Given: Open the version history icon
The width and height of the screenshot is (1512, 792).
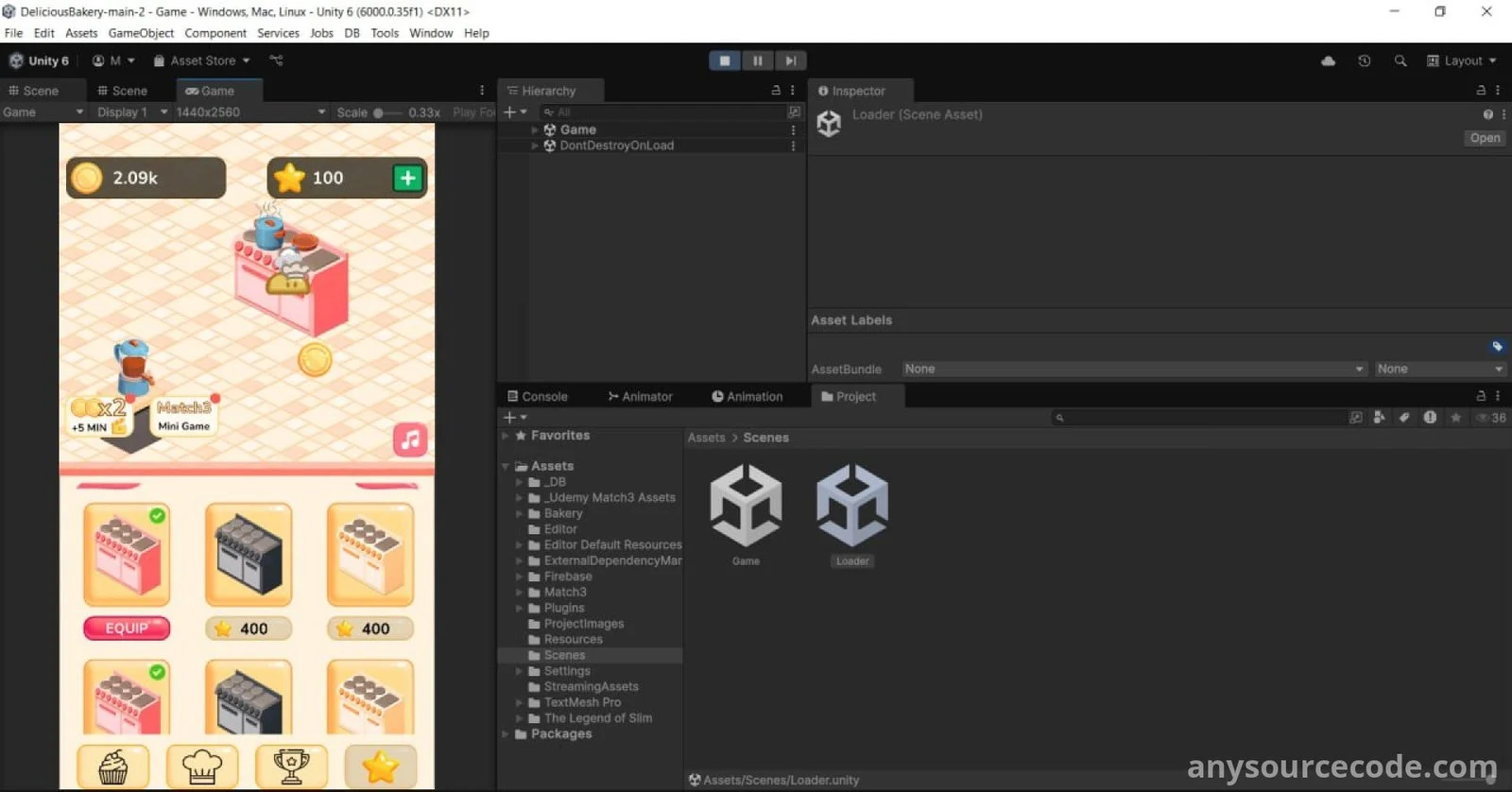Looking at the screenshot, I should pyautogui.click(x=1364, y=60).
